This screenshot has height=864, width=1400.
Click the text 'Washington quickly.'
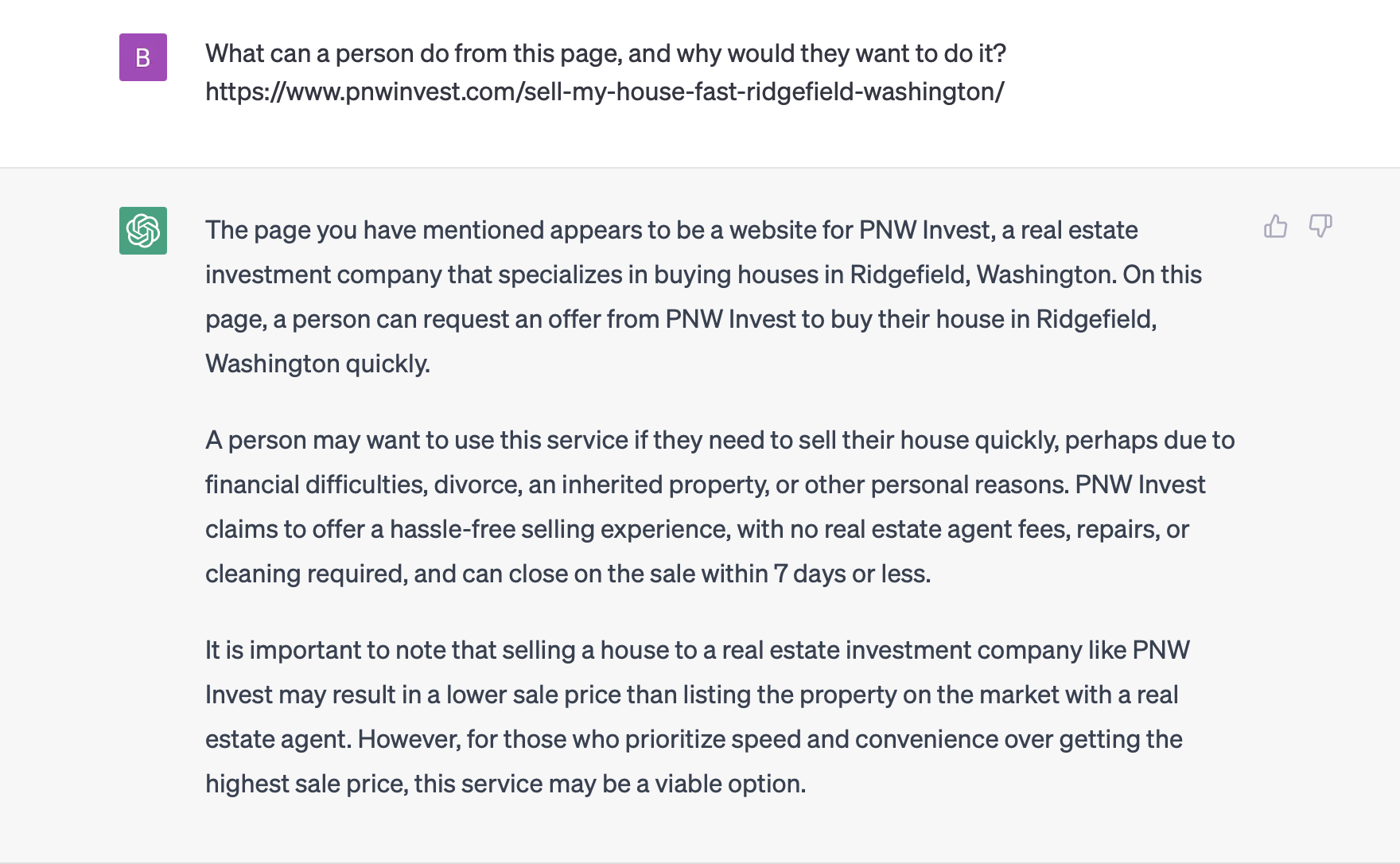click(x=317, y=364)
